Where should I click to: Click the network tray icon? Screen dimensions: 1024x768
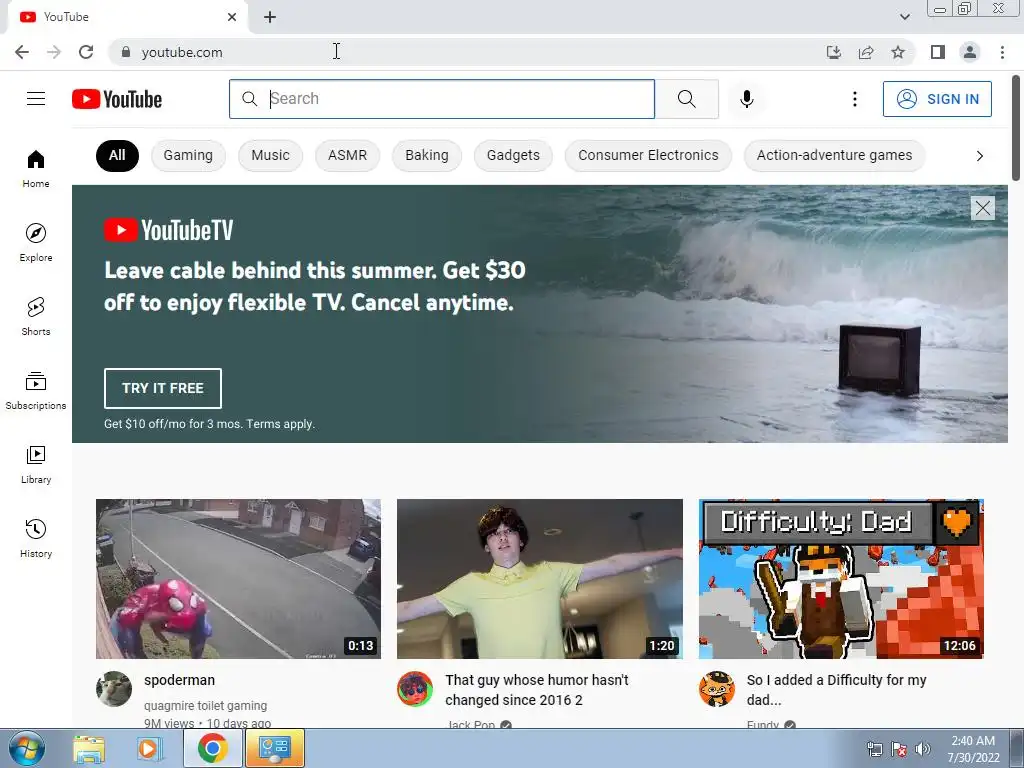[x=874, y=749]
